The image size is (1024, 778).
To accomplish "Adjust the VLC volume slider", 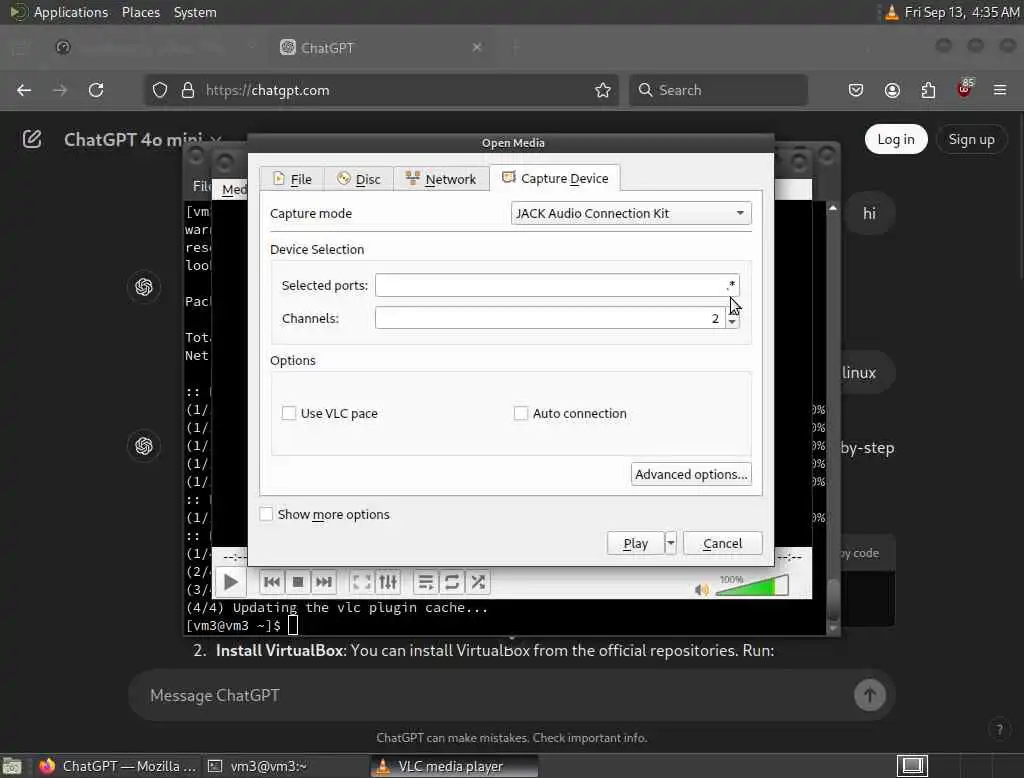I will click(x=752, y=586).
